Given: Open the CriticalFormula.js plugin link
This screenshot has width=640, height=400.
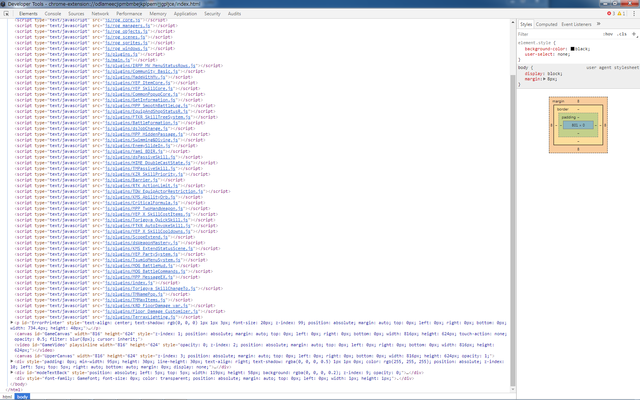Looking at the screenshot, I should [141, 202].
